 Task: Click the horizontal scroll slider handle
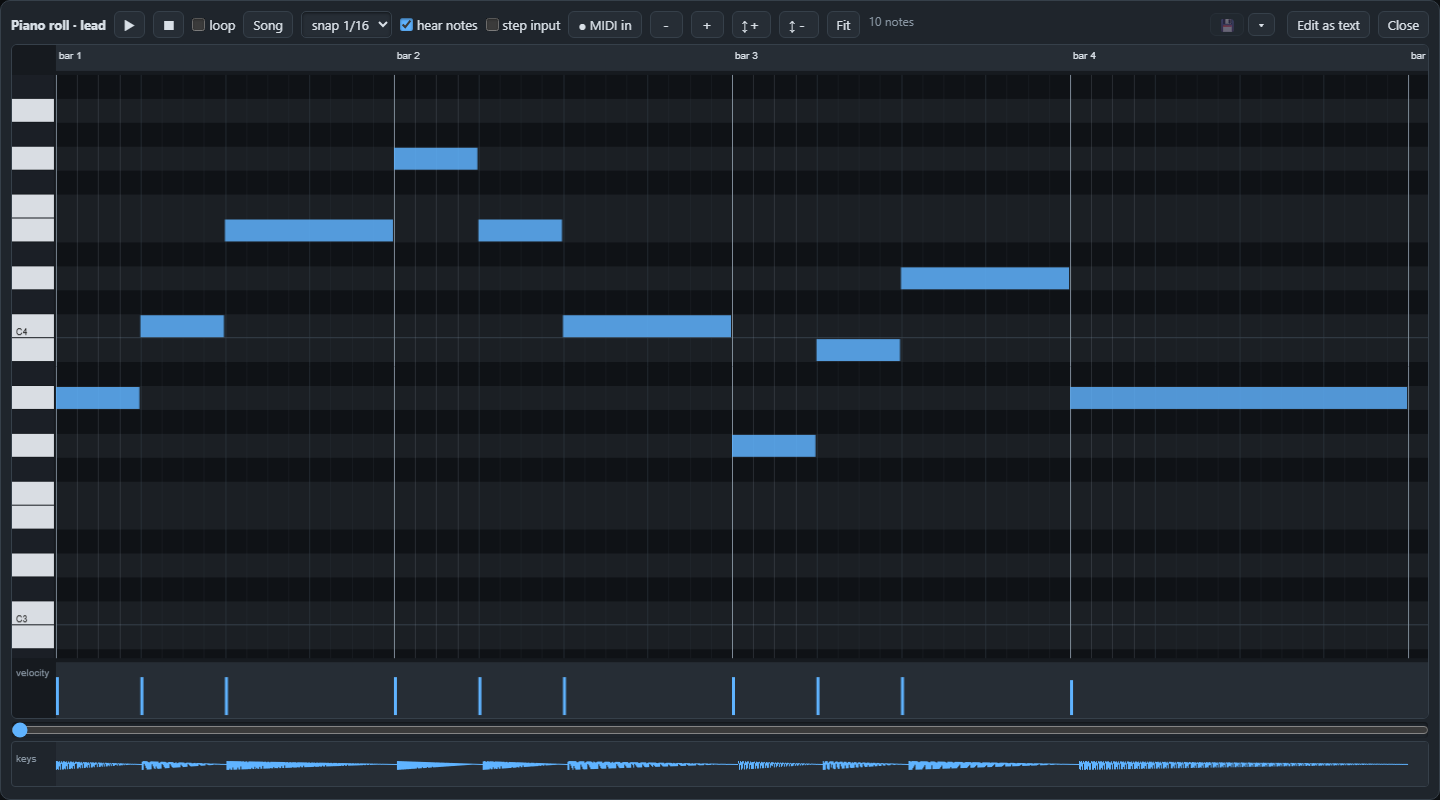[x=19, y=730]
